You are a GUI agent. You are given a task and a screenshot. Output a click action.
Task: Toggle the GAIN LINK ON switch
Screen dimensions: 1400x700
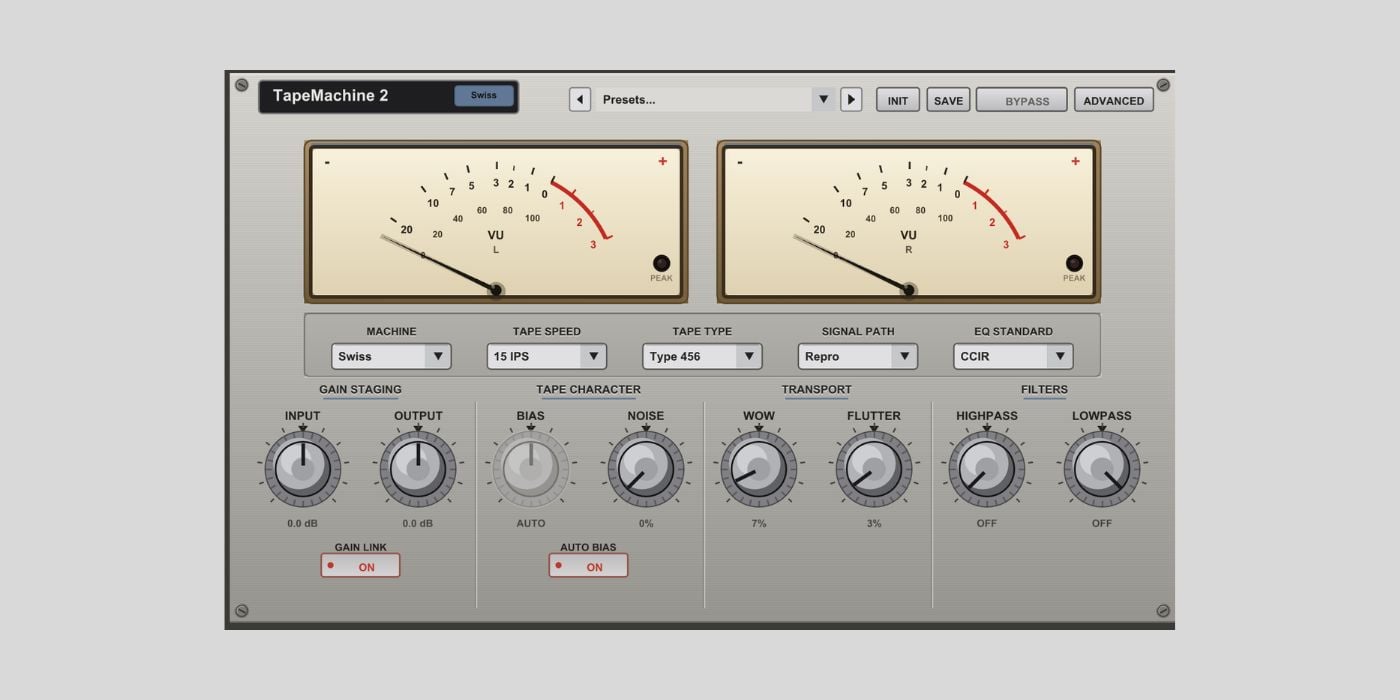tap(360, 566)
